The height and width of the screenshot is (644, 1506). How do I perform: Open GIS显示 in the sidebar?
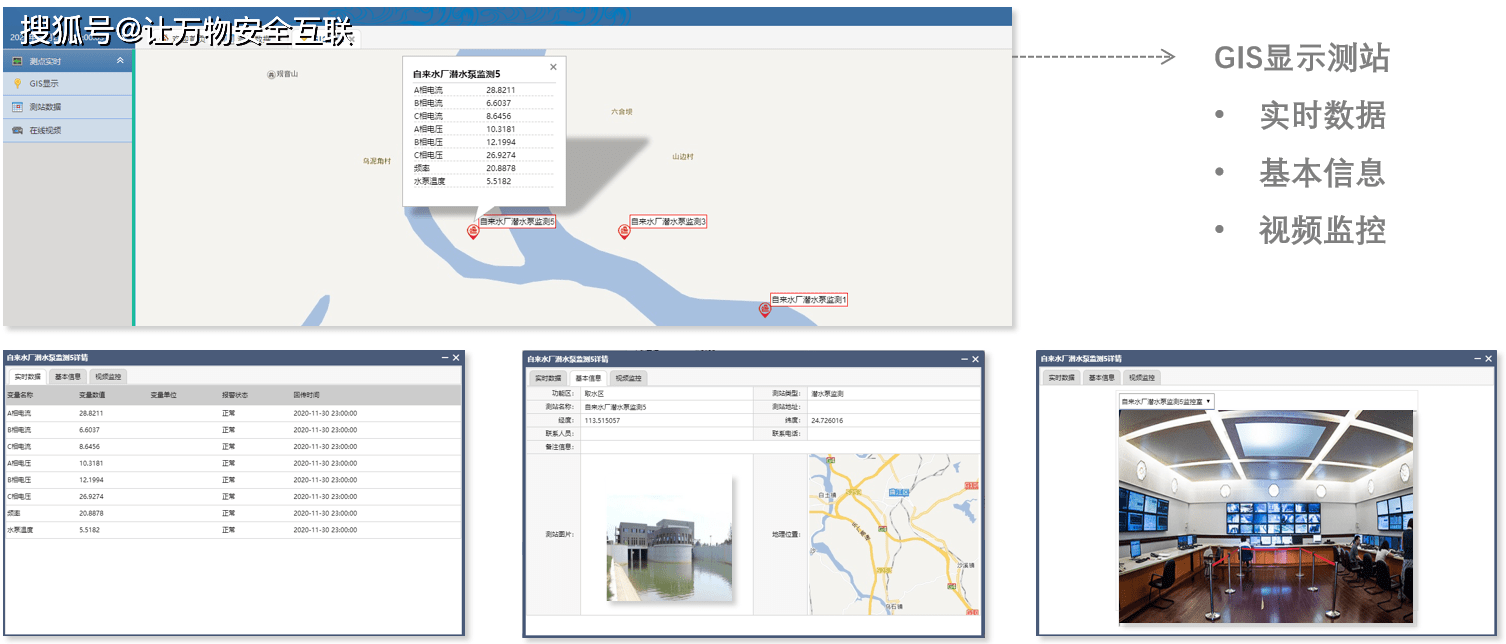click(x=67, y=84)
